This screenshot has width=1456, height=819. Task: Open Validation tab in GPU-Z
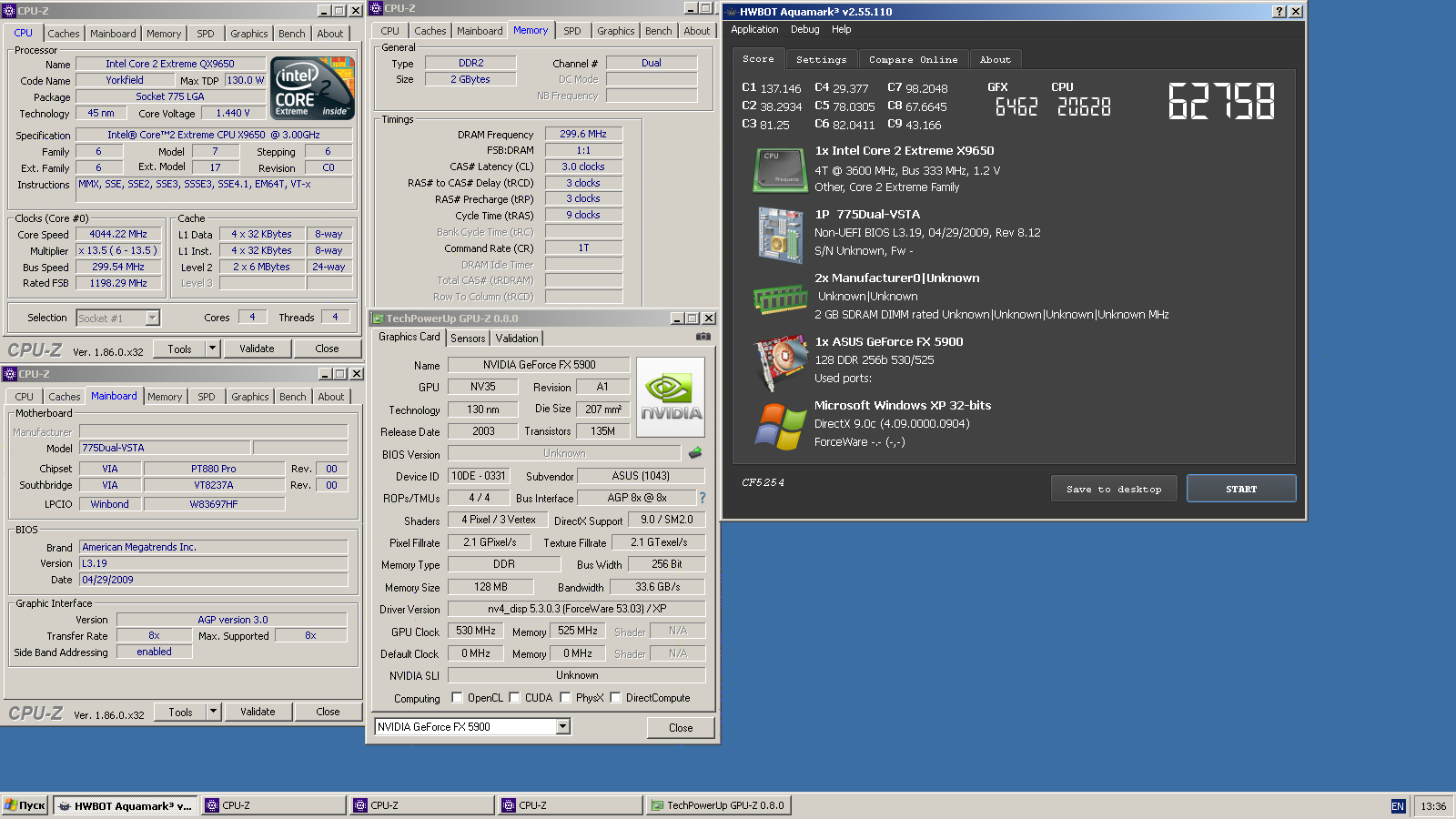click(517, 339)
